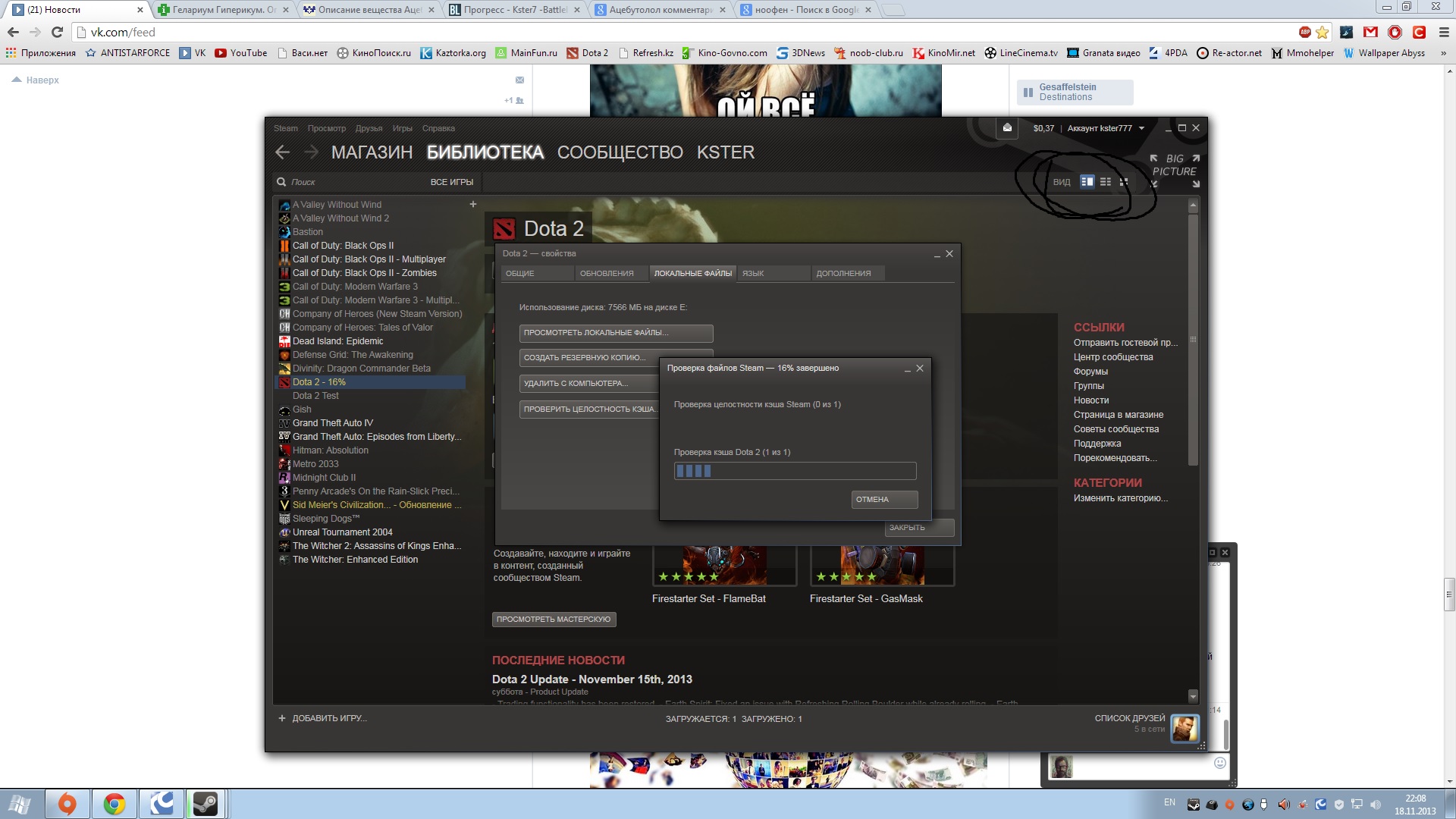1456x819 pixels.
Task: Reload the page in Chrome
Action: tap(57, 32)
